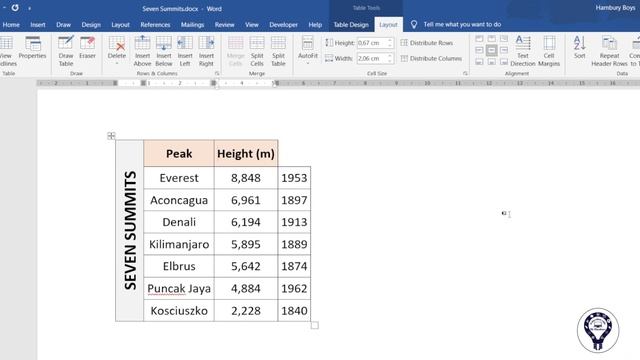Click the Height (m) header cell
The height and width of the screenshot is (360, 640).
(x=246, y=153)
